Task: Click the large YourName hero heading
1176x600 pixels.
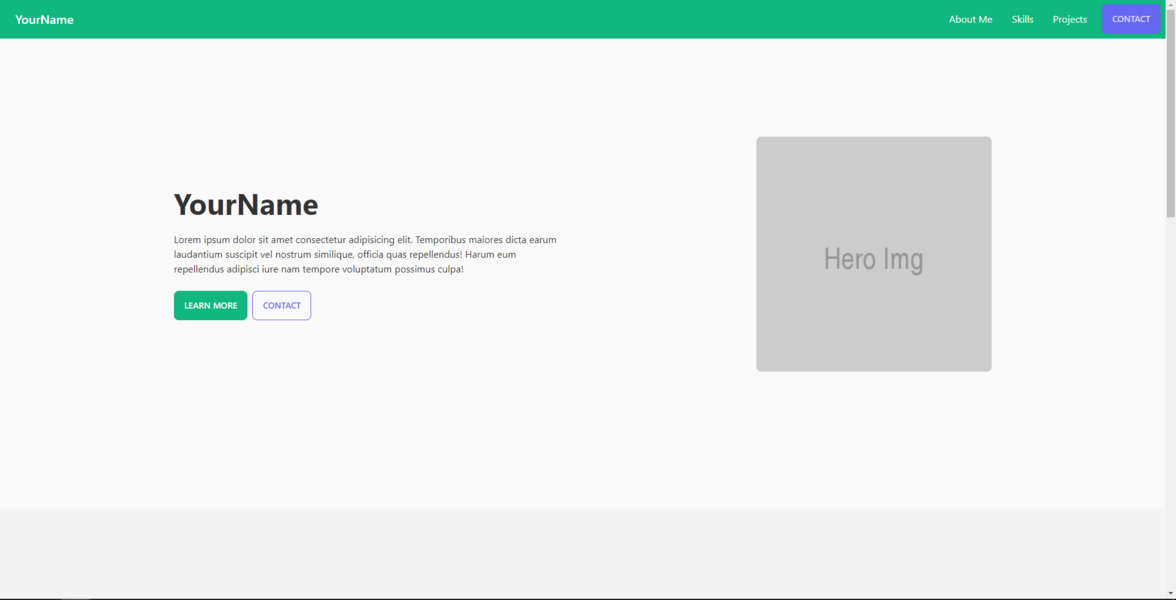Action: pos(246,204)
